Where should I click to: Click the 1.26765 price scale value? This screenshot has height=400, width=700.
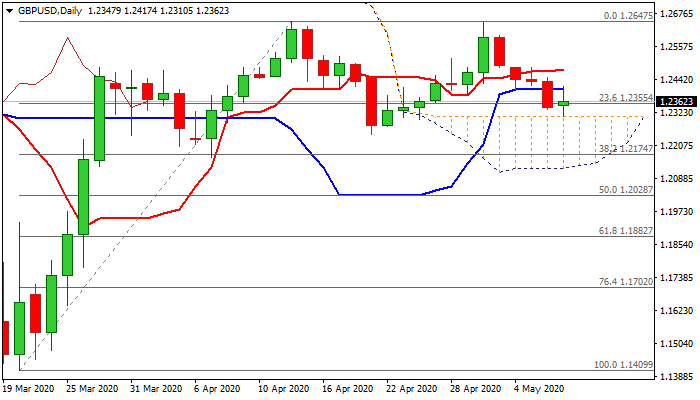coord(677,14)
